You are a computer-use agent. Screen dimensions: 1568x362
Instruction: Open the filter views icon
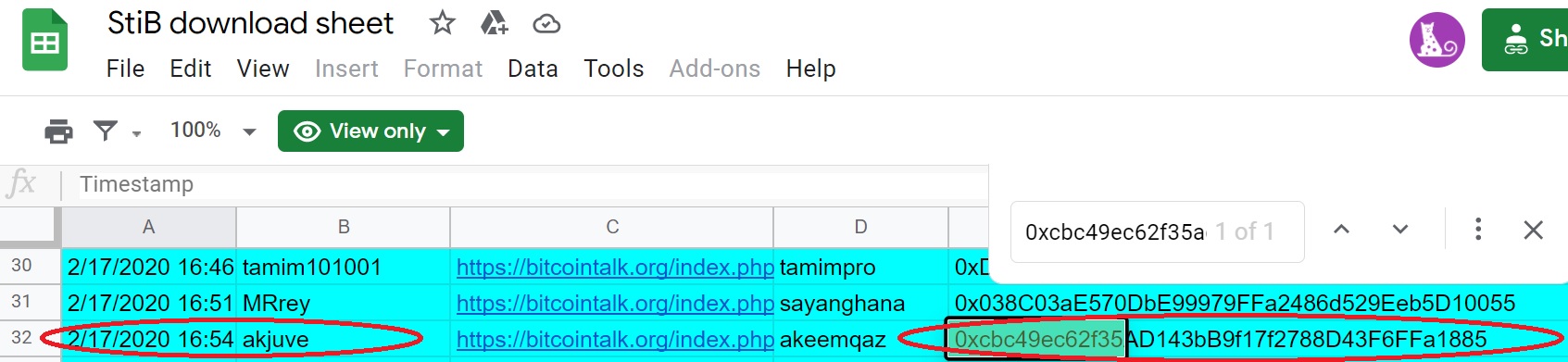coord(106,131)
